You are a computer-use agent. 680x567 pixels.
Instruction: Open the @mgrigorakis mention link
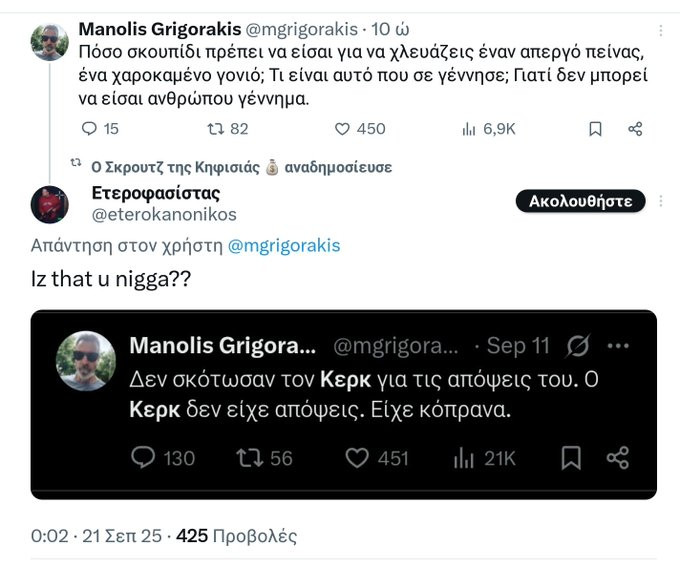pos(284,245)
